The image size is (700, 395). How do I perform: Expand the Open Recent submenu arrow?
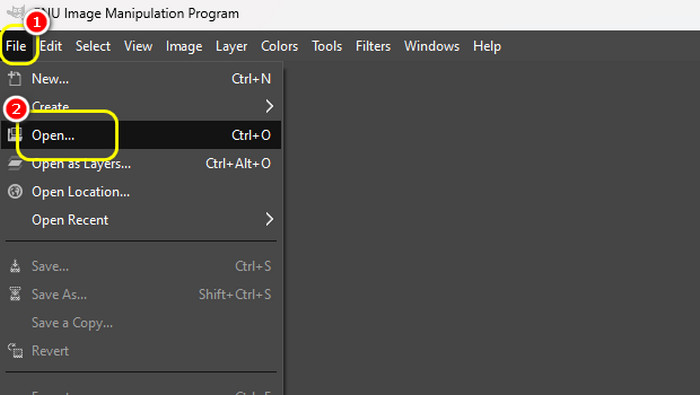[x=269, y=219]
